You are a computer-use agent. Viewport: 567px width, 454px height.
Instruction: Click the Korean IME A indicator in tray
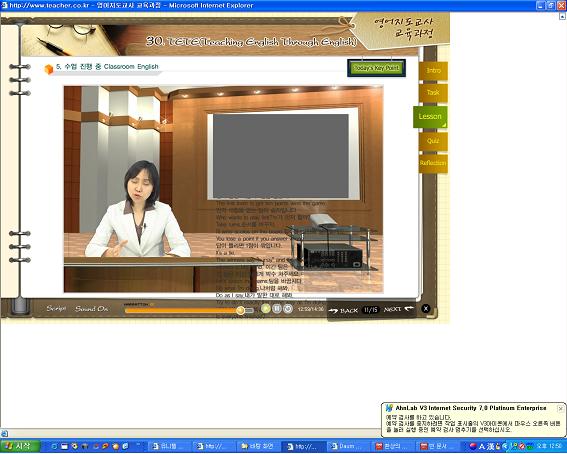coord(481,447)
